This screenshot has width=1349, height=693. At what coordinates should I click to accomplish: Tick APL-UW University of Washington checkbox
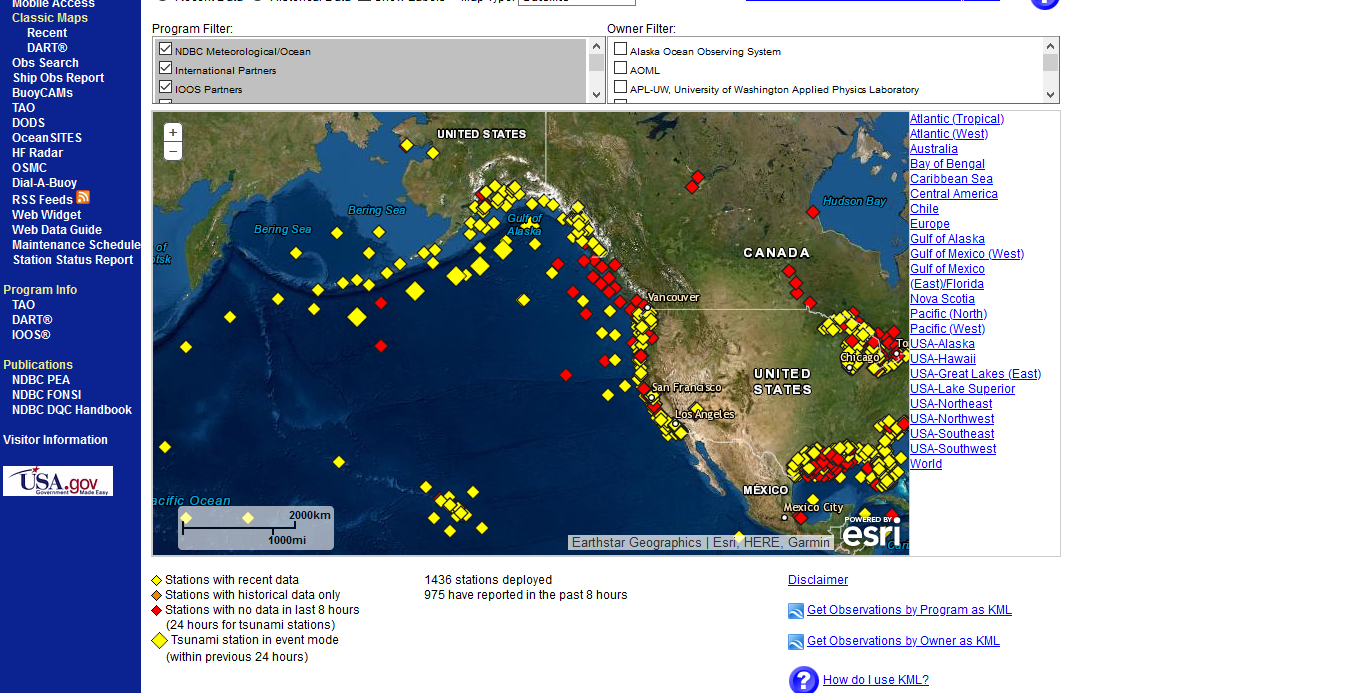click(621, 87)
